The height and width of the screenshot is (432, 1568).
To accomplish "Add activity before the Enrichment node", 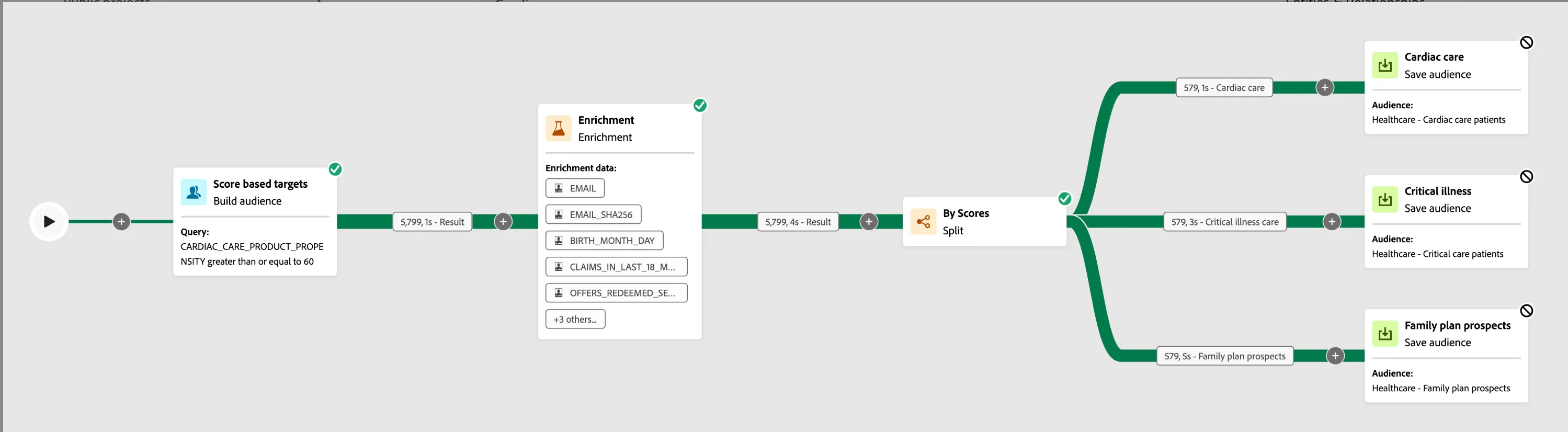I will 503,221.
